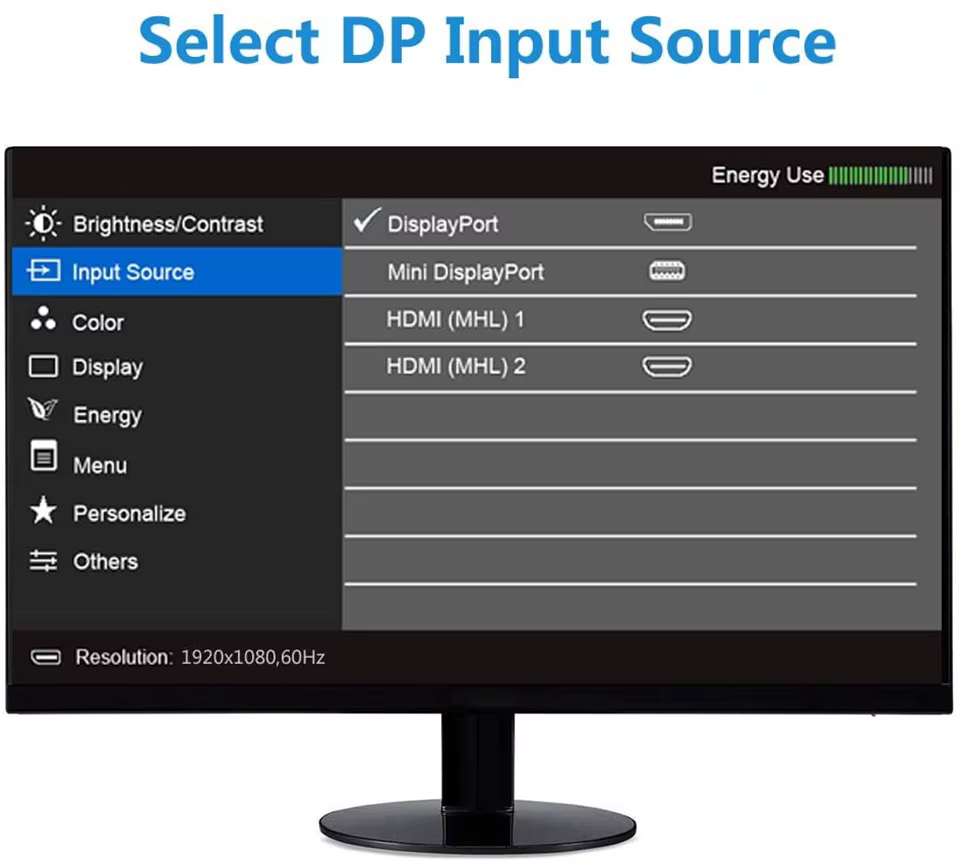960x864 pixels.
Task: Click the Color three-dots icon
Action: 43,318
